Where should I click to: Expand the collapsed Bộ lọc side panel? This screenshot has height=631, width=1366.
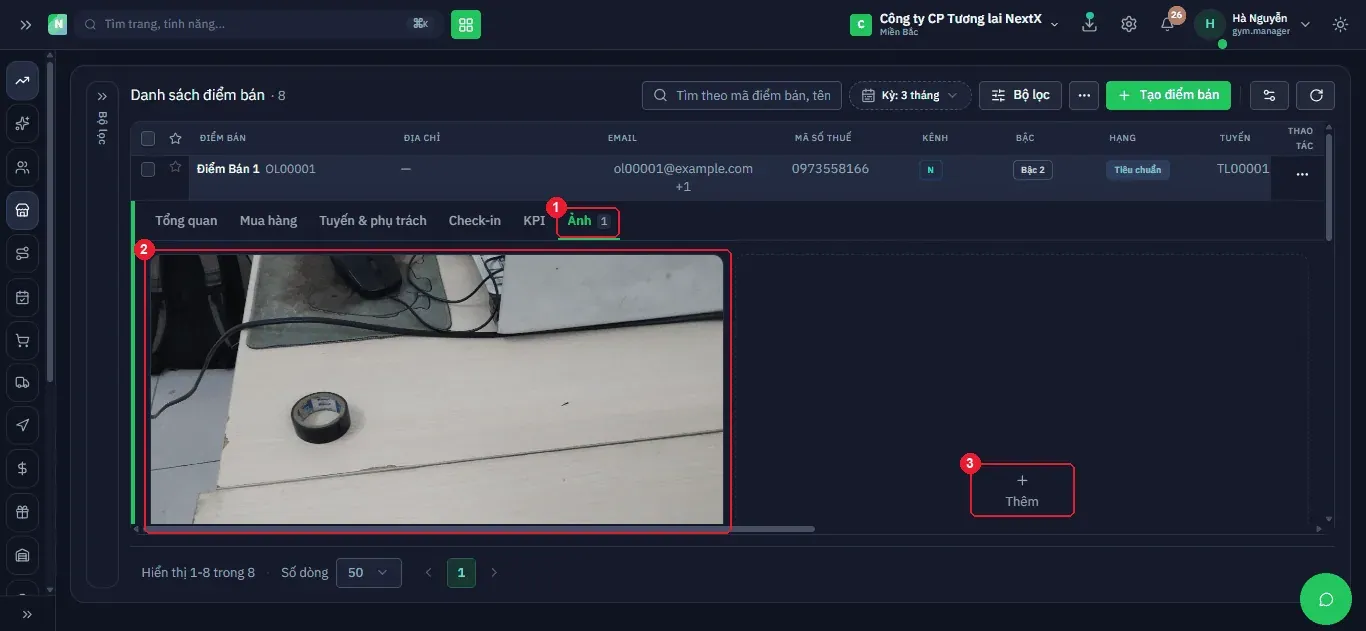pyautogui.click(x=102, y=96)
